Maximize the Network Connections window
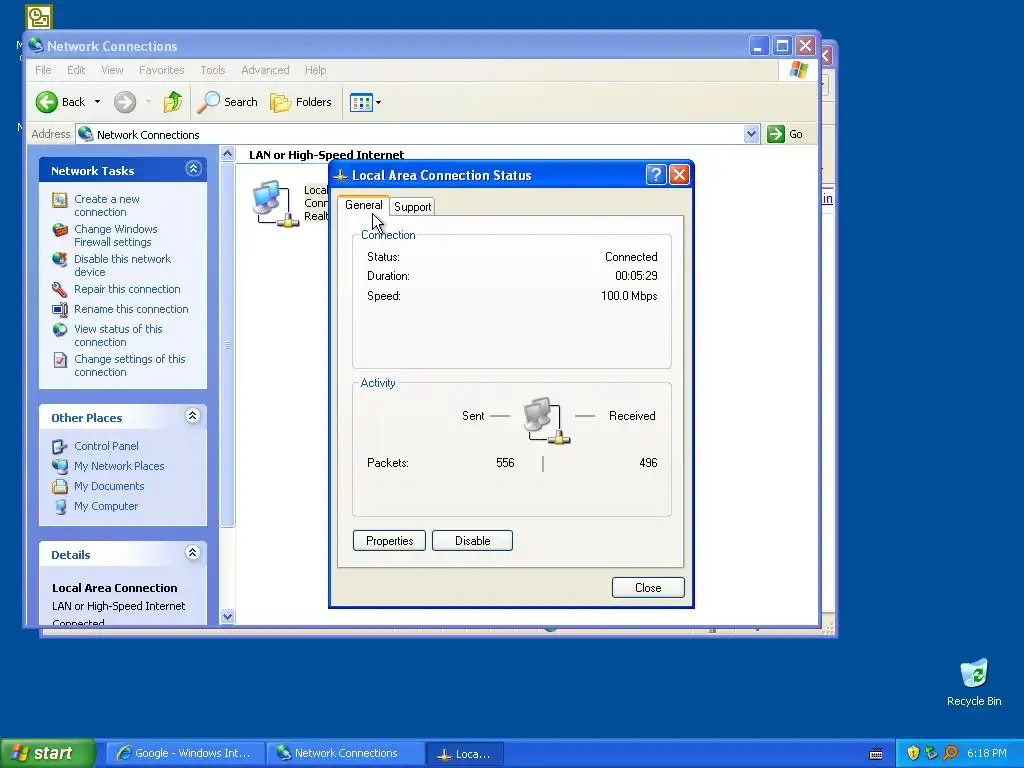The height and width of the screenshot is (768, 1024). 782,46
